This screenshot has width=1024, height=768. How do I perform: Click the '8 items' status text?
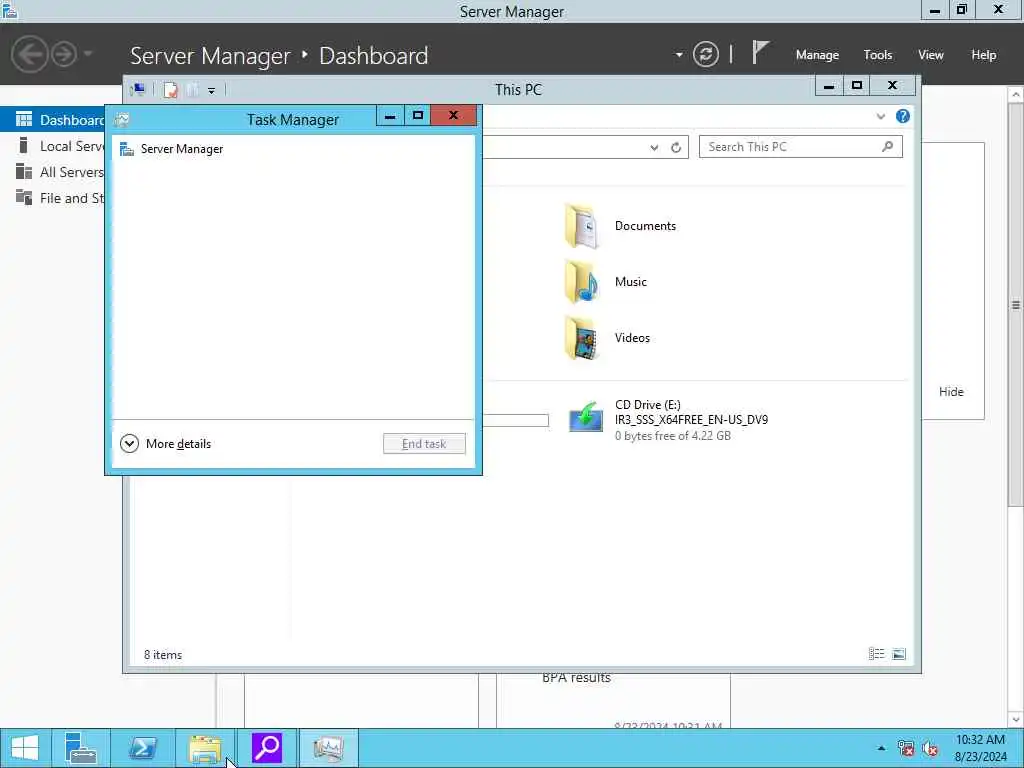pyautogui.click(x=163, y=654)
